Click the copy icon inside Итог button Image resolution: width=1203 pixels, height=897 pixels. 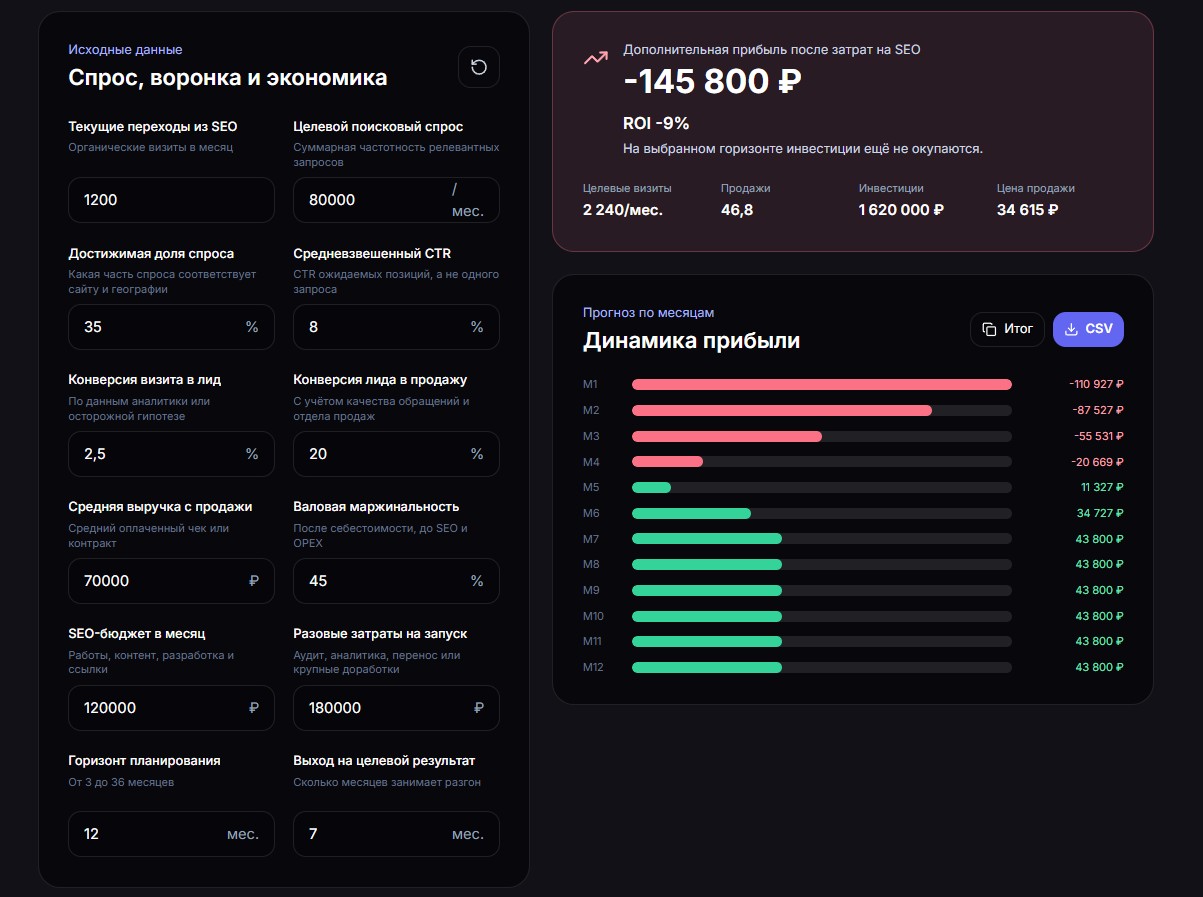coord(989,329)
